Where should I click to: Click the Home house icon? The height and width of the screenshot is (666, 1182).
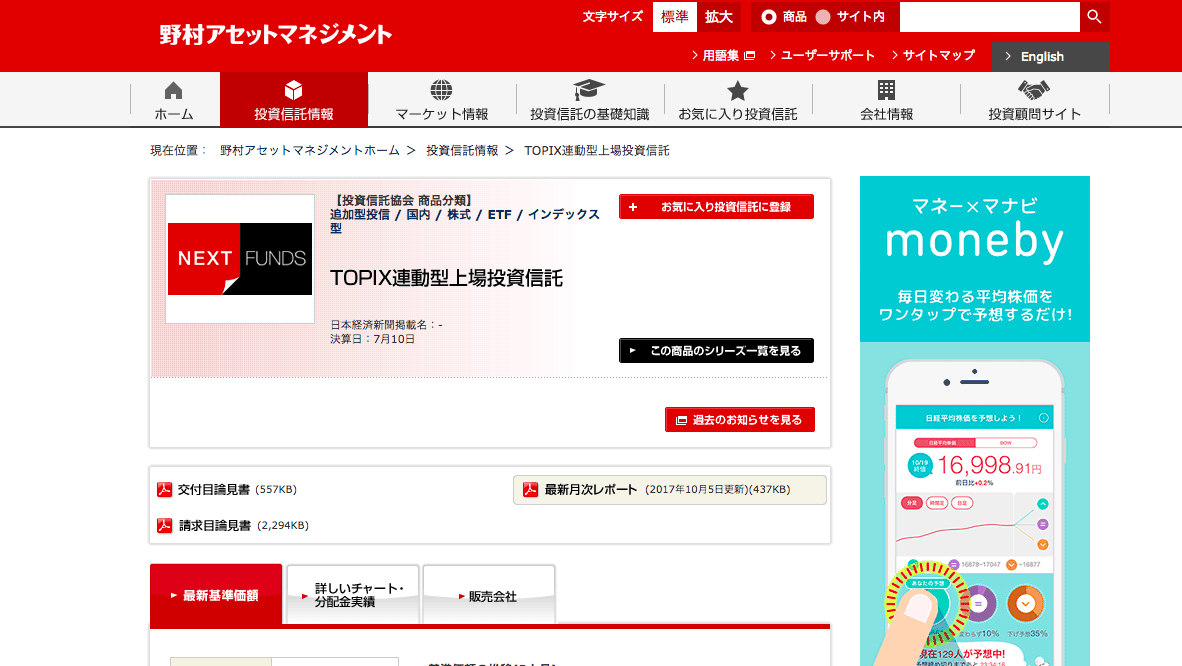pos(173,91)
